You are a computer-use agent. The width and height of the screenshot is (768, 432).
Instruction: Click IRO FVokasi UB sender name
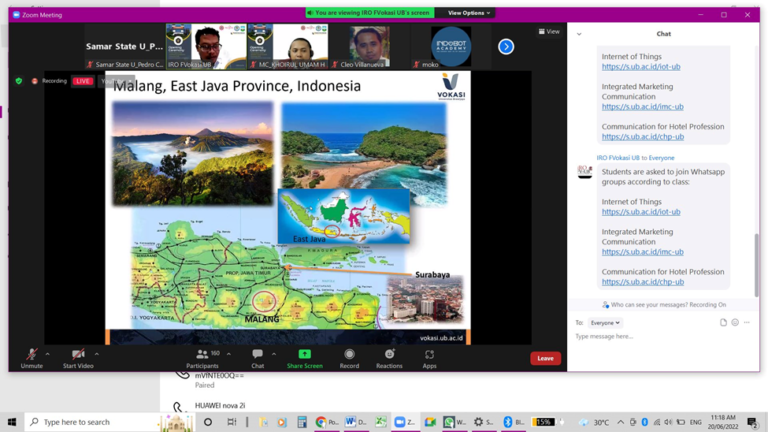tap(618, 158)
